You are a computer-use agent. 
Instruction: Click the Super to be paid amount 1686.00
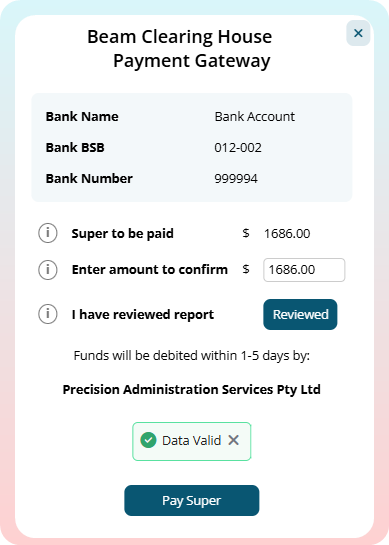[287, 234]
